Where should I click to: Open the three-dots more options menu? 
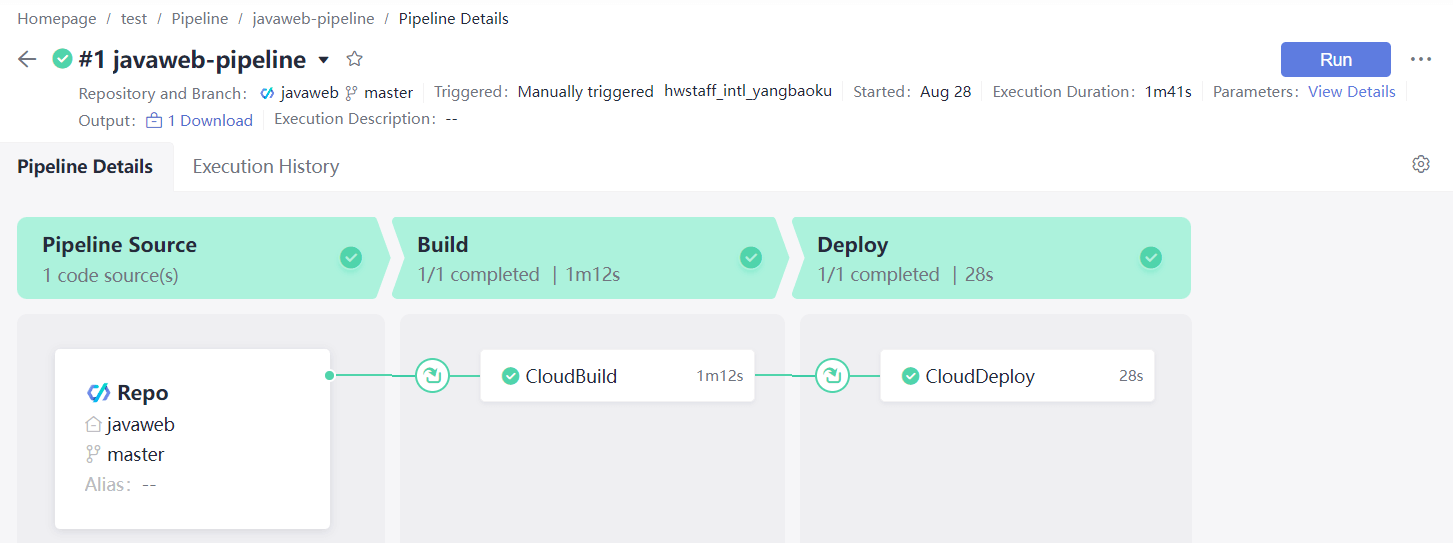pyautogui.click(x=1421, y=60)
